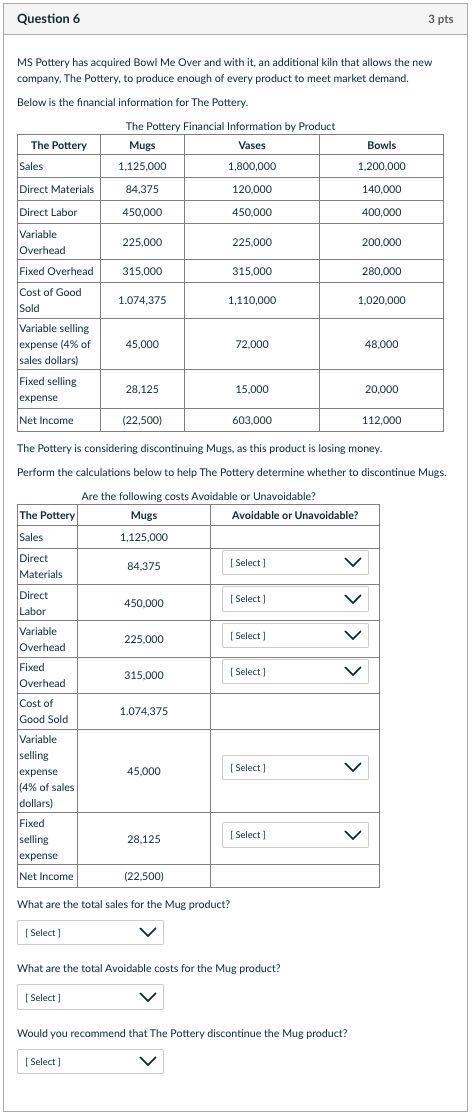Screen dimensions: 476x1112
Task: Open the discontinue Mug recommendation dropdown
Action: (90, 1062)
